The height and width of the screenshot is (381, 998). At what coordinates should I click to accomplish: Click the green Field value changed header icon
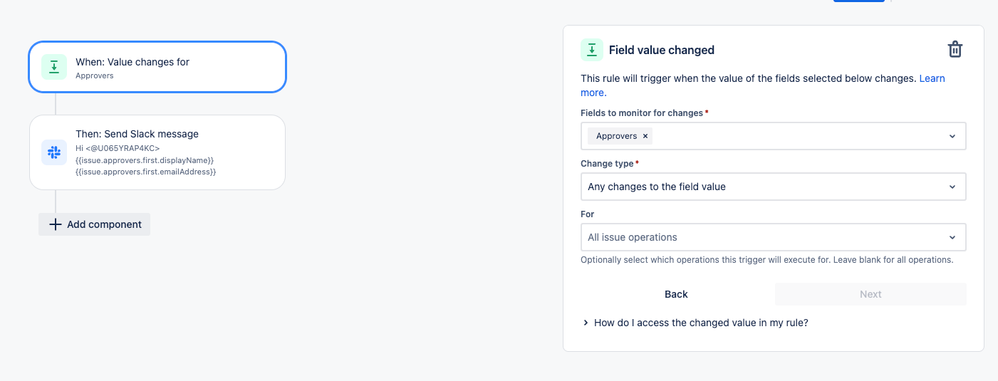click(x=592, y=50)
